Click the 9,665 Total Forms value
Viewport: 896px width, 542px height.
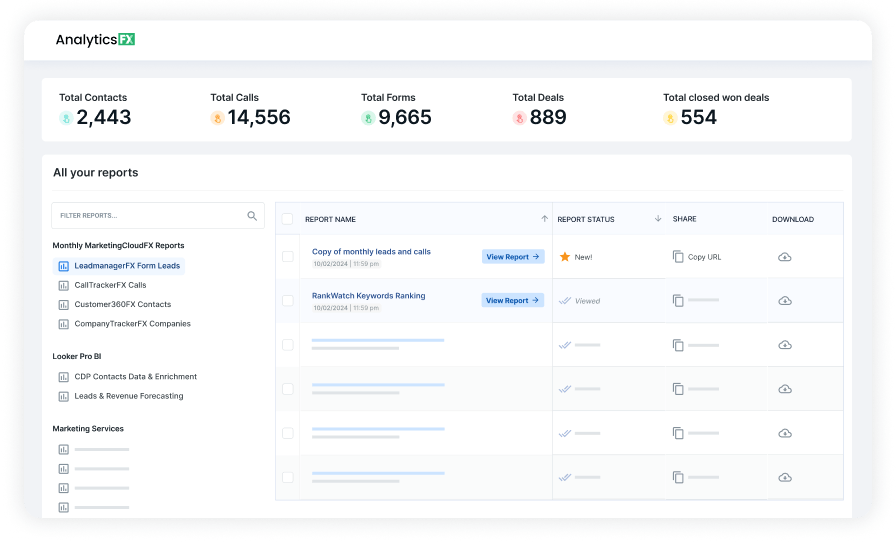click(x=405, y=117)
